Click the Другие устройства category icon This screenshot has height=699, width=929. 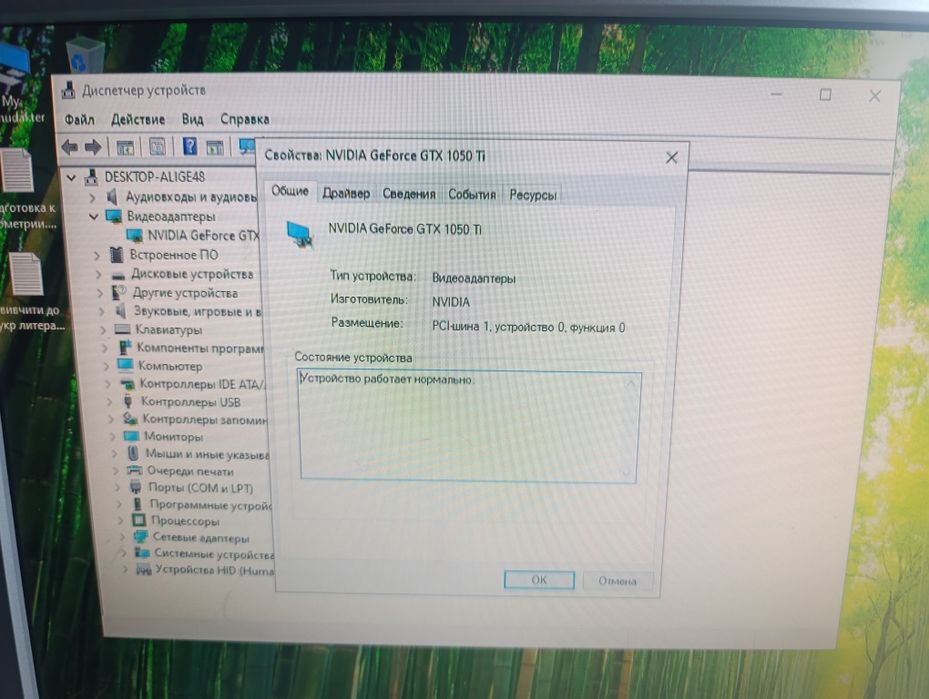(x=119, y=292)
